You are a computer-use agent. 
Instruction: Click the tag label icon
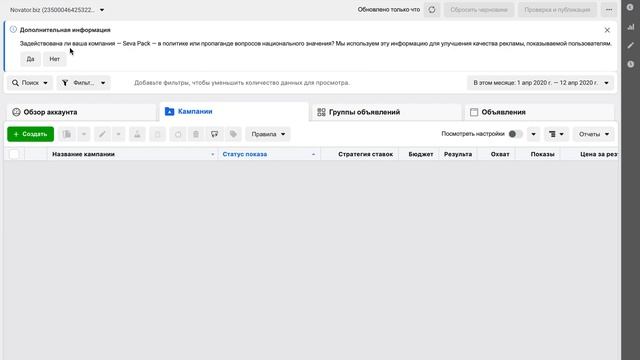233,134
